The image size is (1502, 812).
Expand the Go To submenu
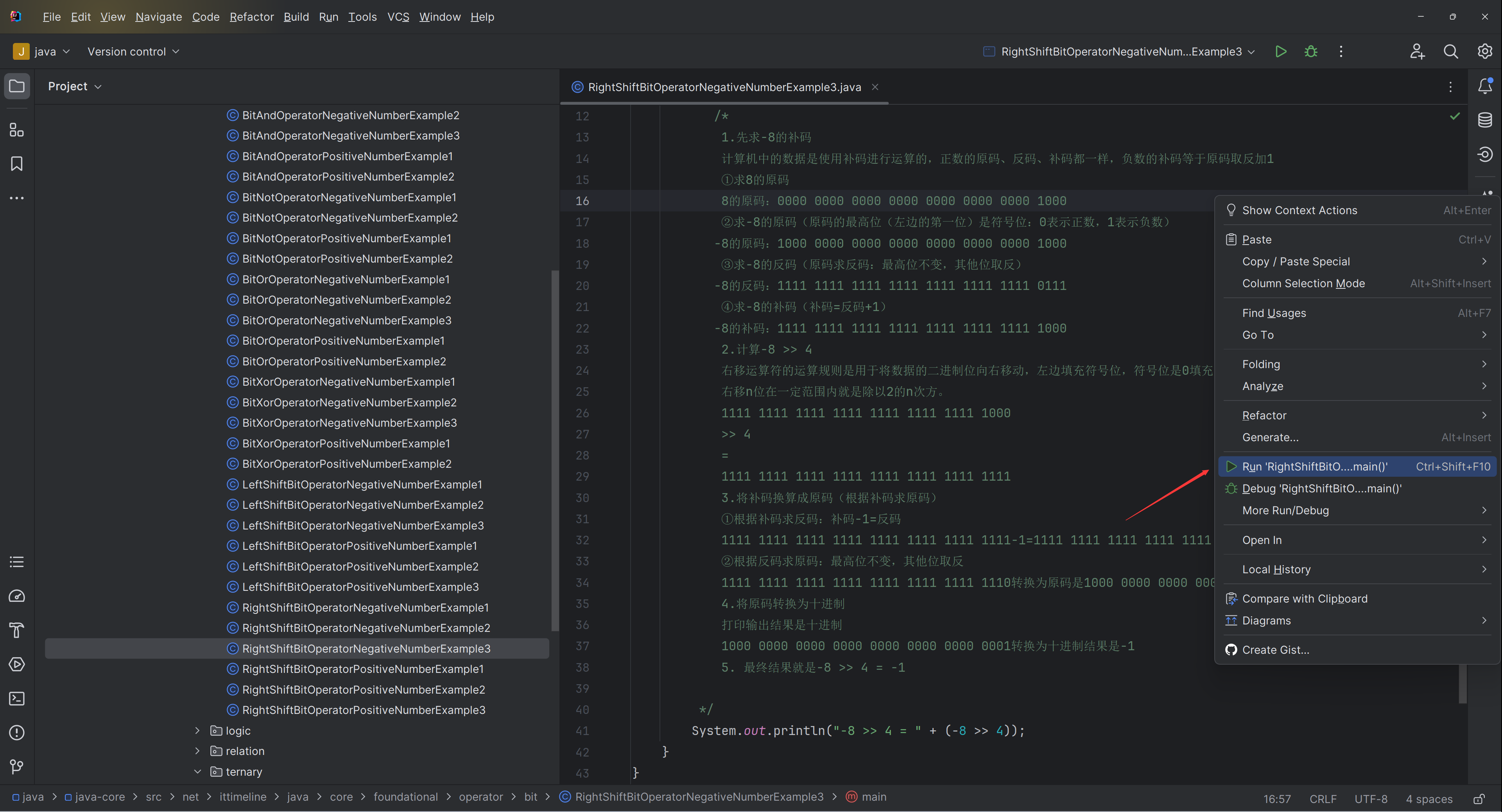pos(1358,334)
